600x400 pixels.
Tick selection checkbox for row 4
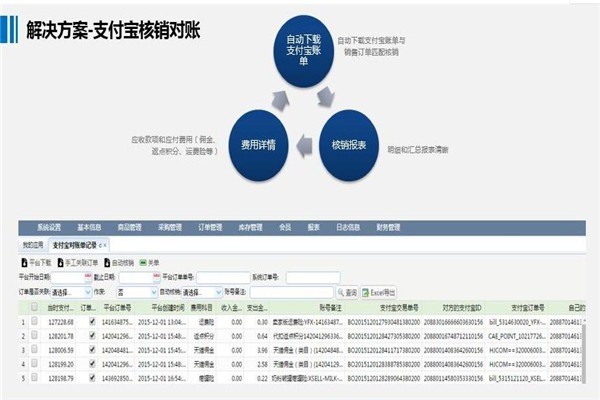(x=34, y=363)
